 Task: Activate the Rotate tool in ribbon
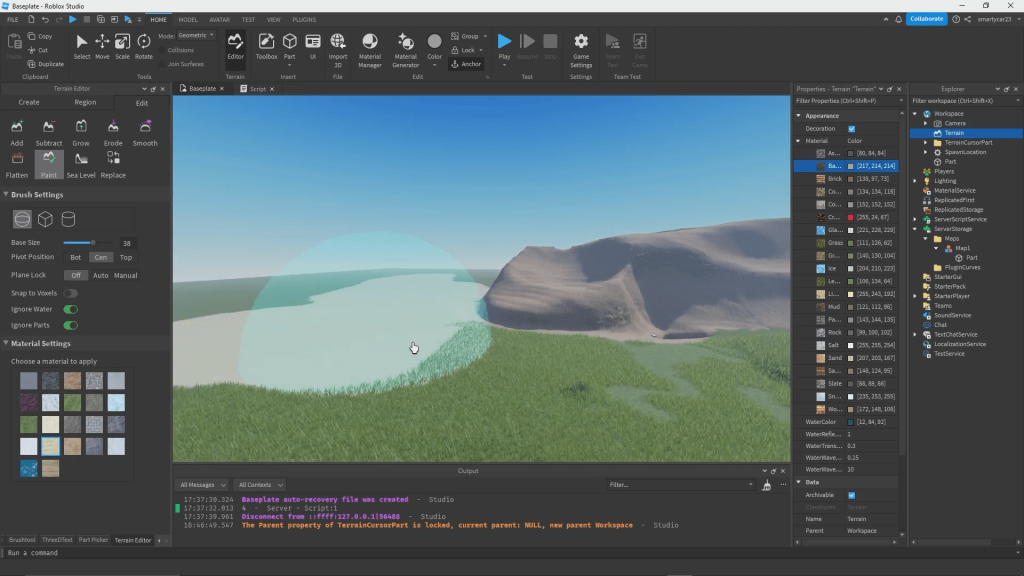point(144,47)
